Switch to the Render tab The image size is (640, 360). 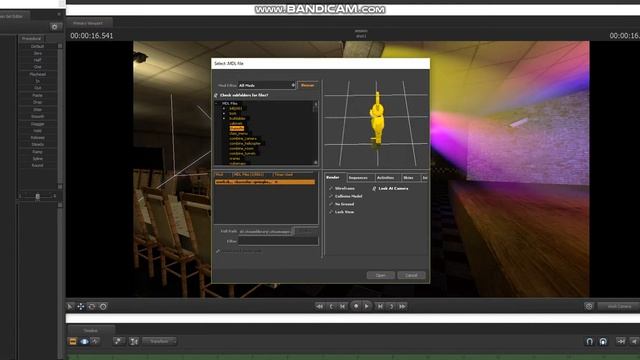(333, 178)
